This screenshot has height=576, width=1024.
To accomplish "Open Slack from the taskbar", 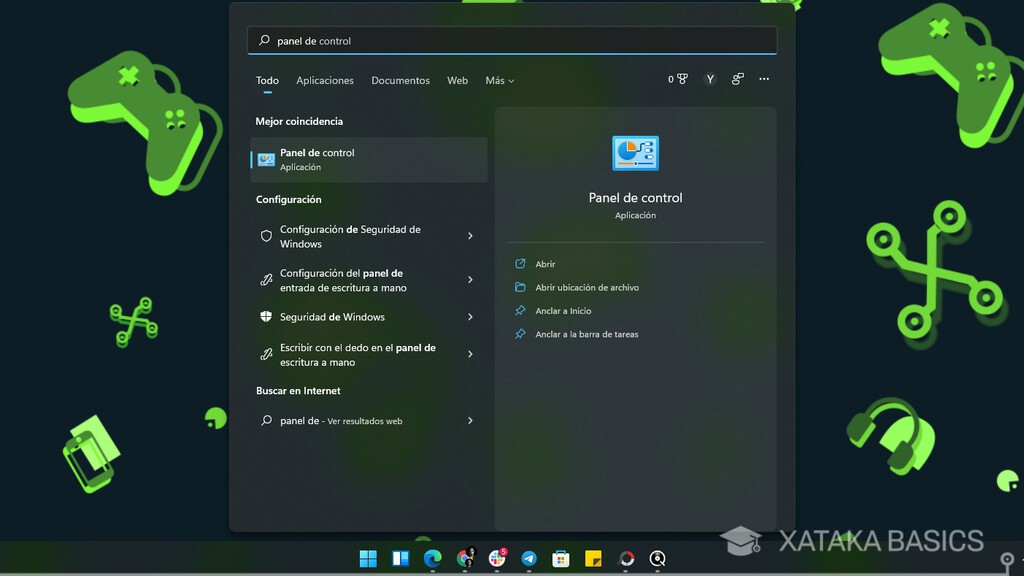I will tap(497, 559).
